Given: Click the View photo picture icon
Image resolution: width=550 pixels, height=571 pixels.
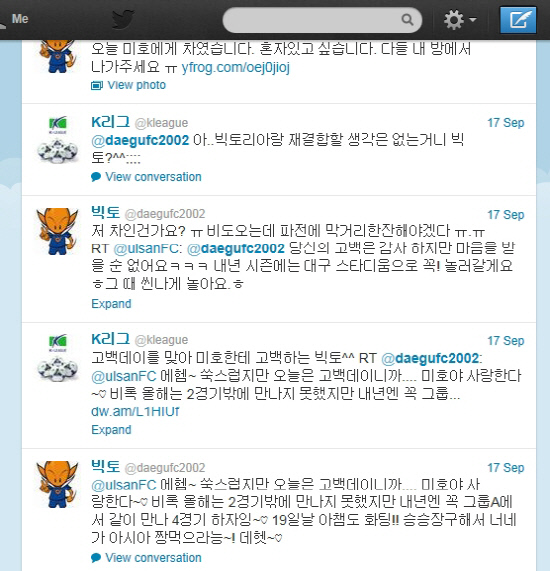Looking at the screenshot, I should click(97, 86).
